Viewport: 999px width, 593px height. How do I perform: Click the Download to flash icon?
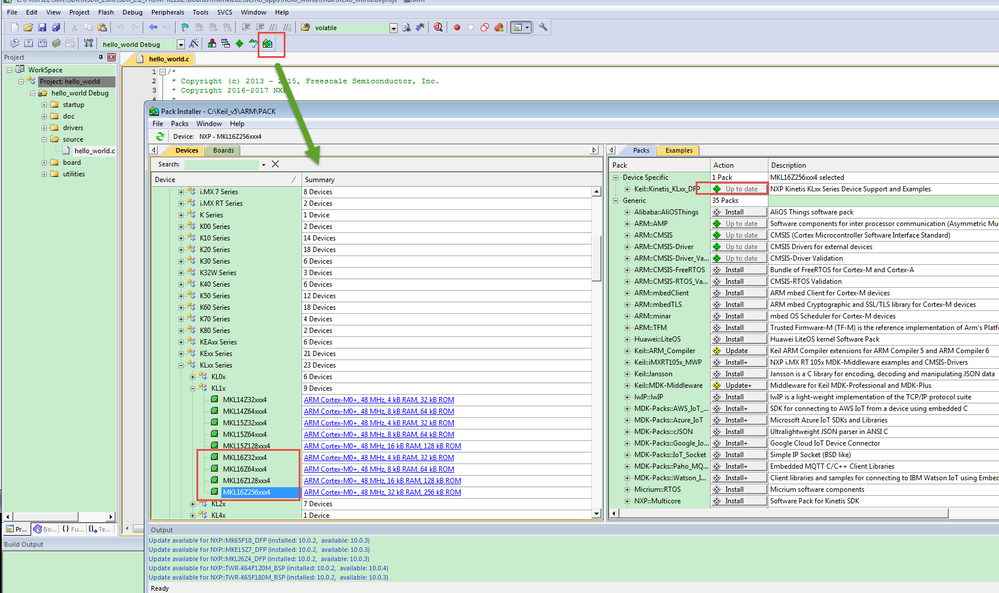[x=89, y=43]
